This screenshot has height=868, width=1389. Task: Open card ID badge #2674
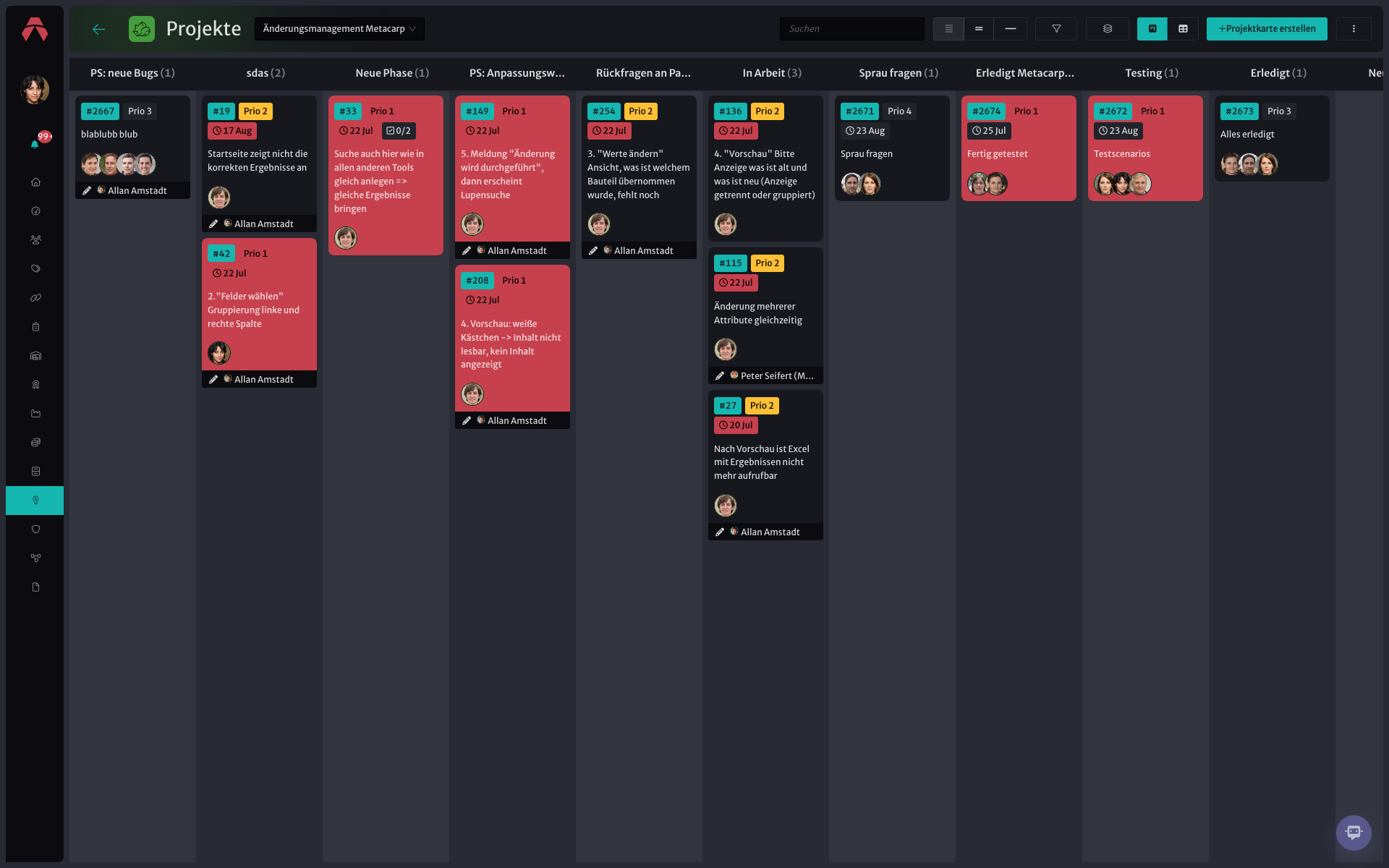(x=987, y=111)
